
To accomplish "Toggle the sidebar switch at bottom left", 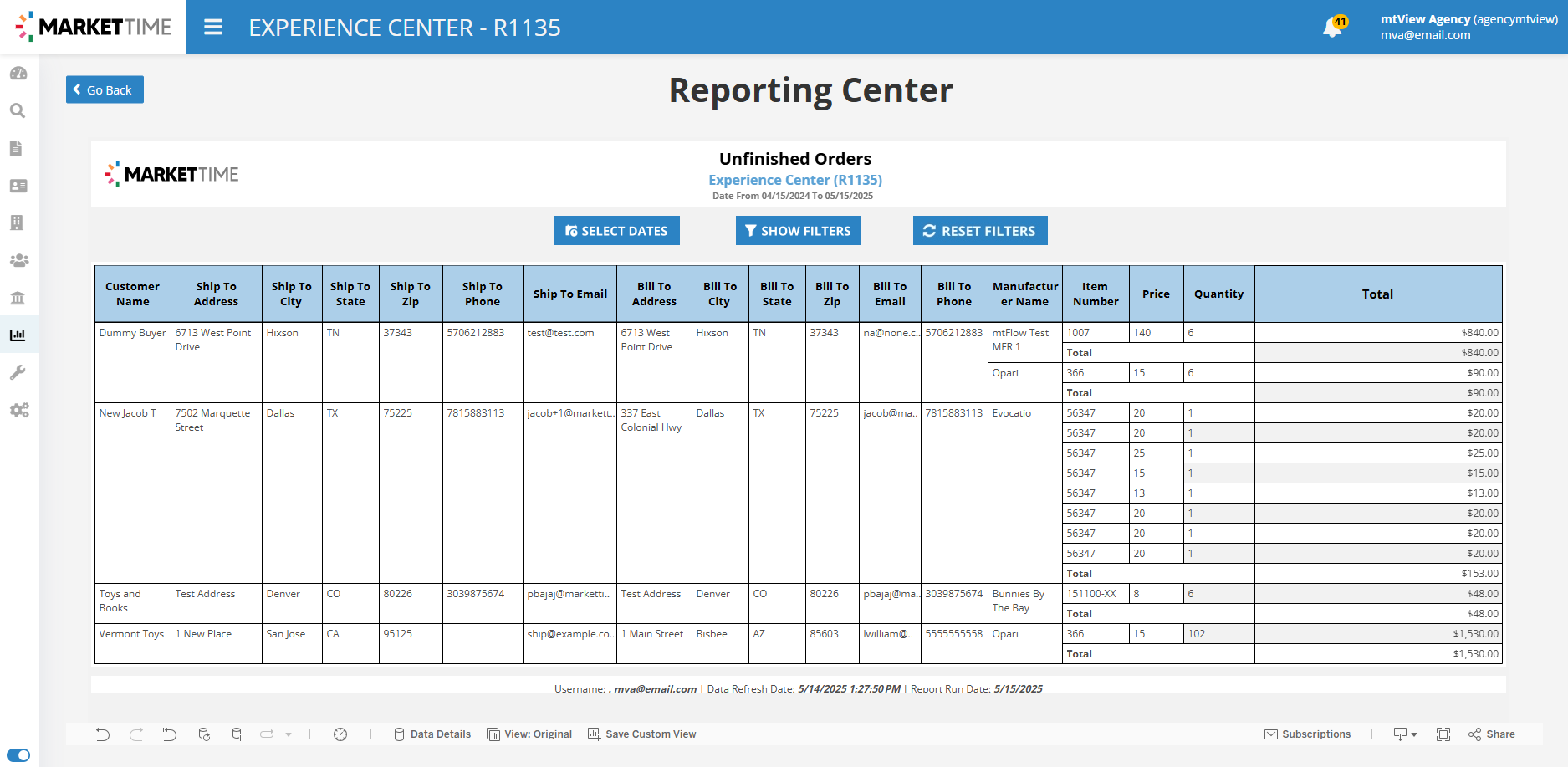I will pos(18,755).
